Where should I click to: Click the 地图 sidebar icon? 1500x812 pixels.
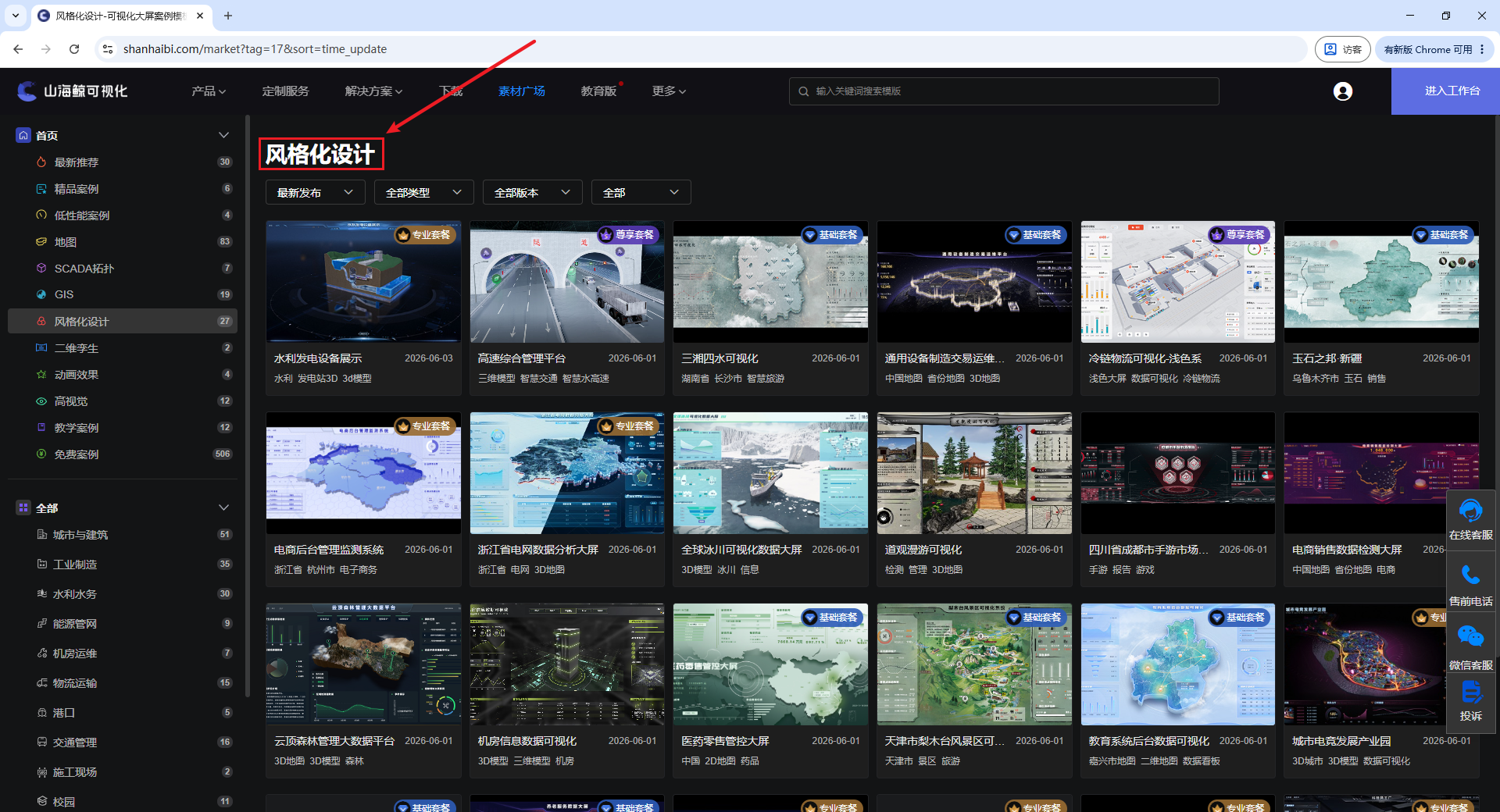(x=41, y=242)
